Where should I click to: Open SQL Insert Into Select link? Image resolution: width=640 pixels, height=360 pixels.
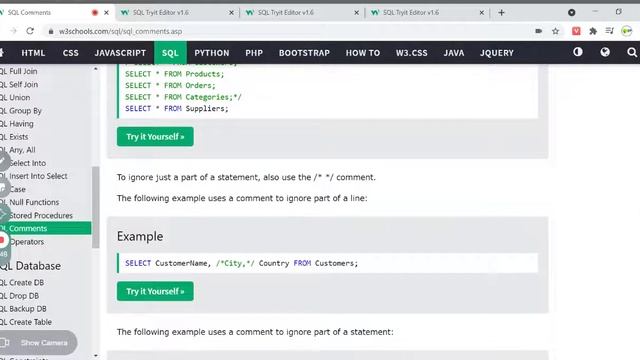coord(33,176)
